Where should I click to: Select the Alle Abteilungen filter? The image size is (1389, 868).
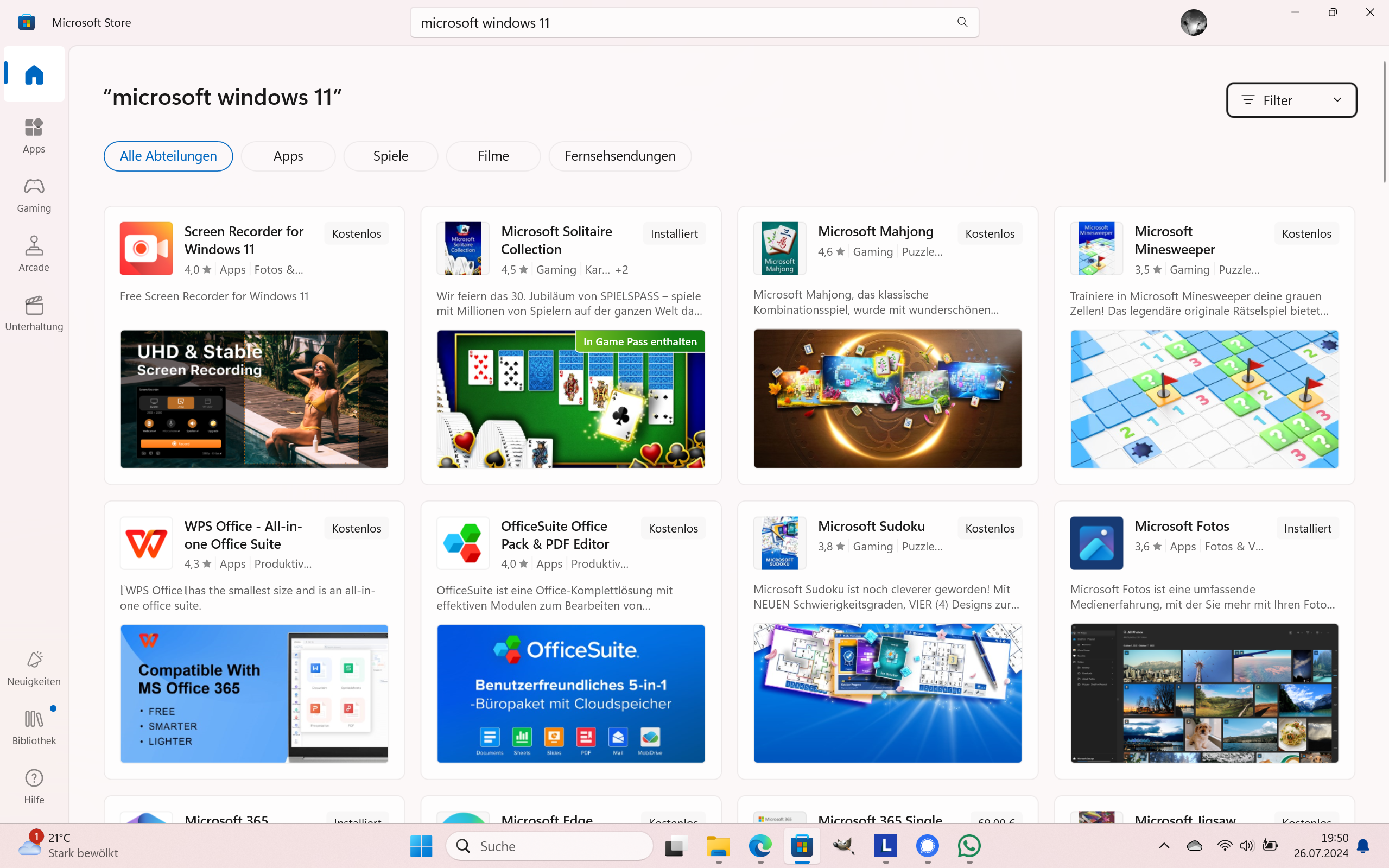pyautogui.click(x=168, y=156)
